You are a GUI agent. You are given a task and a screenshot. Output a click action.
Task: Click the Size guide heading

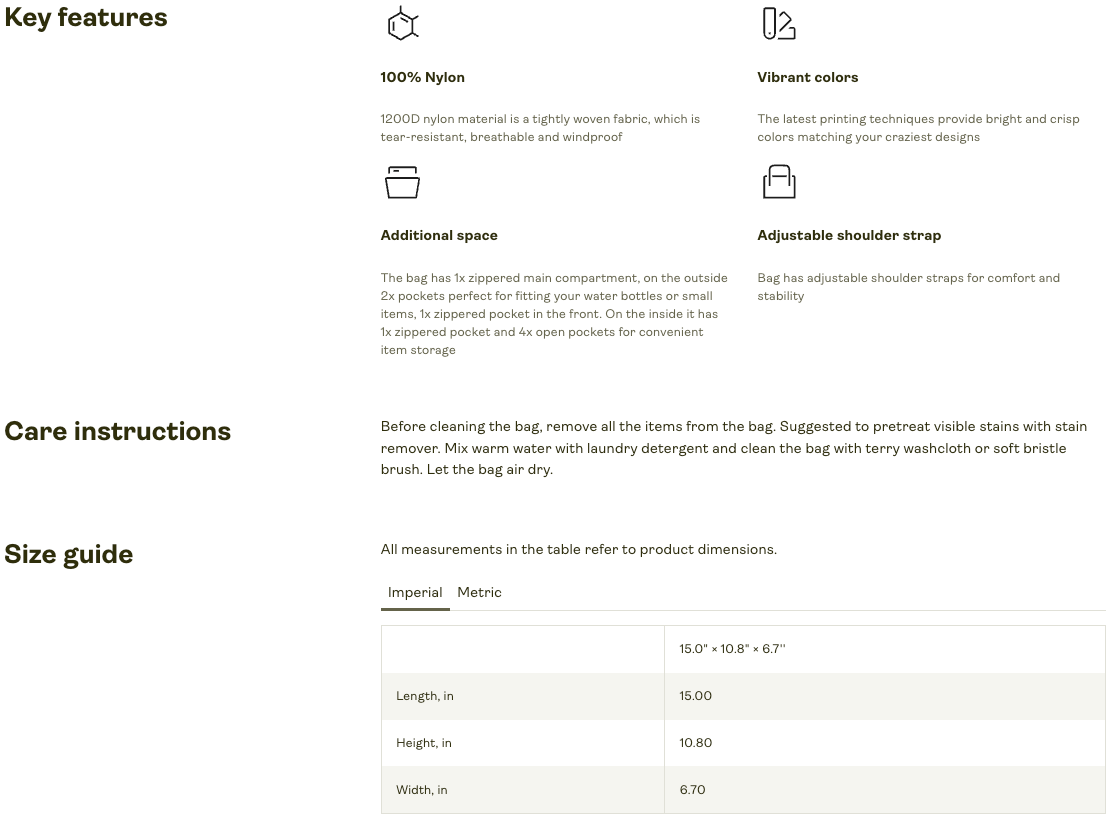69,555
